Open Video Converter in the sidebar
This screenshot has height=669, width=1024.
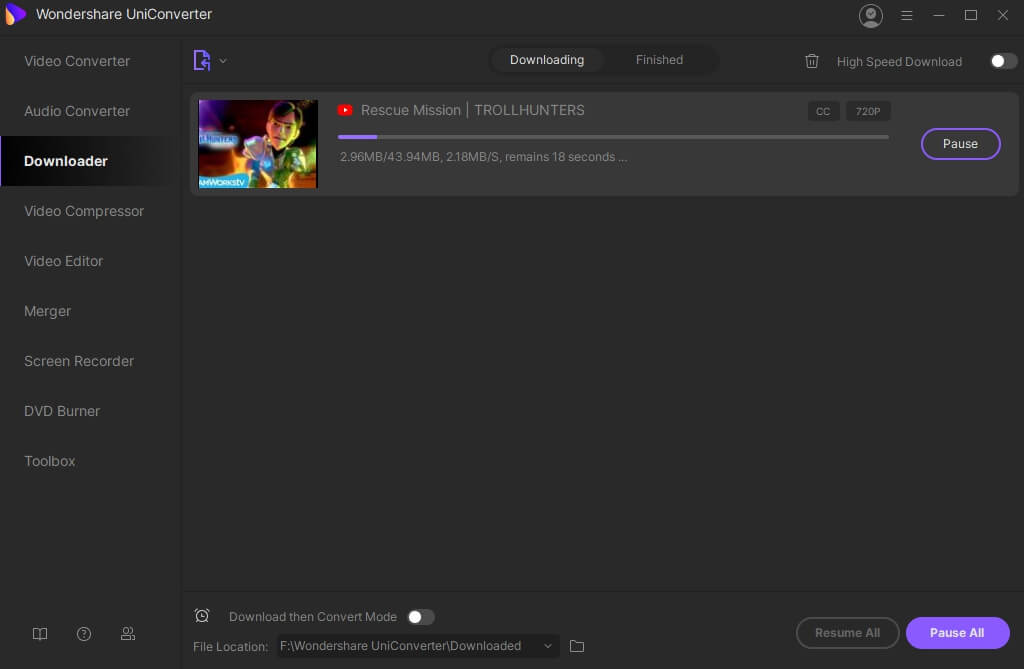(77, 61)
